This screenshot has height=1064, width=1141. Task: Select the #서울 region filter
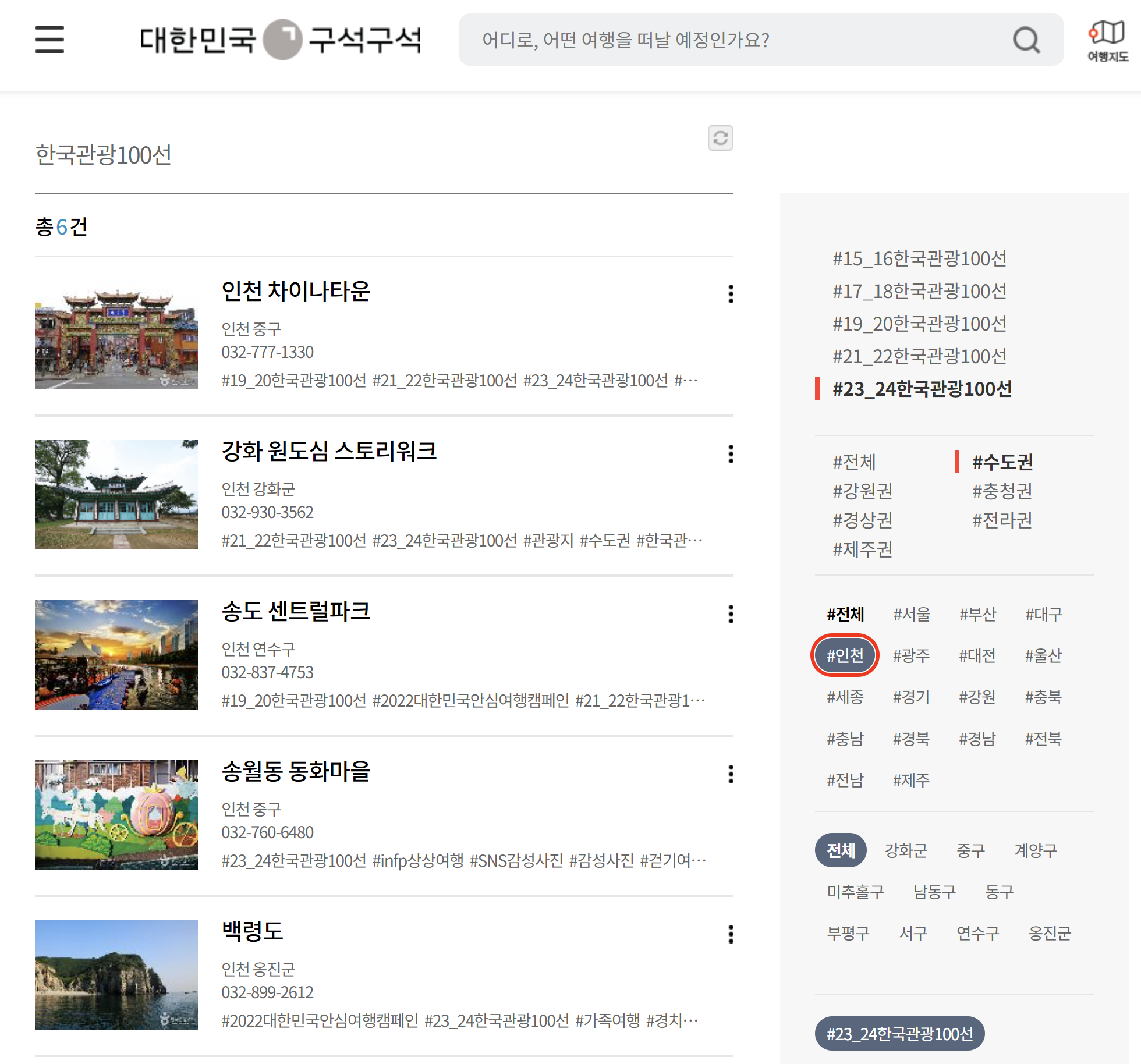tap(912, 614)
